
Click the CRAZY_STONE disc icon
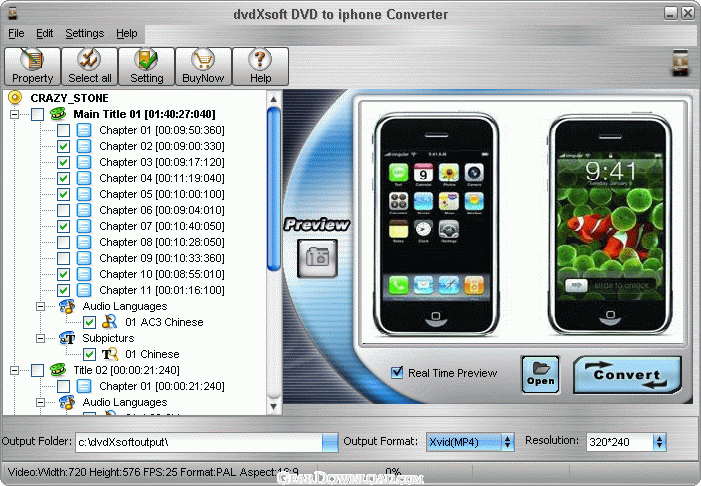coord(15,97)
